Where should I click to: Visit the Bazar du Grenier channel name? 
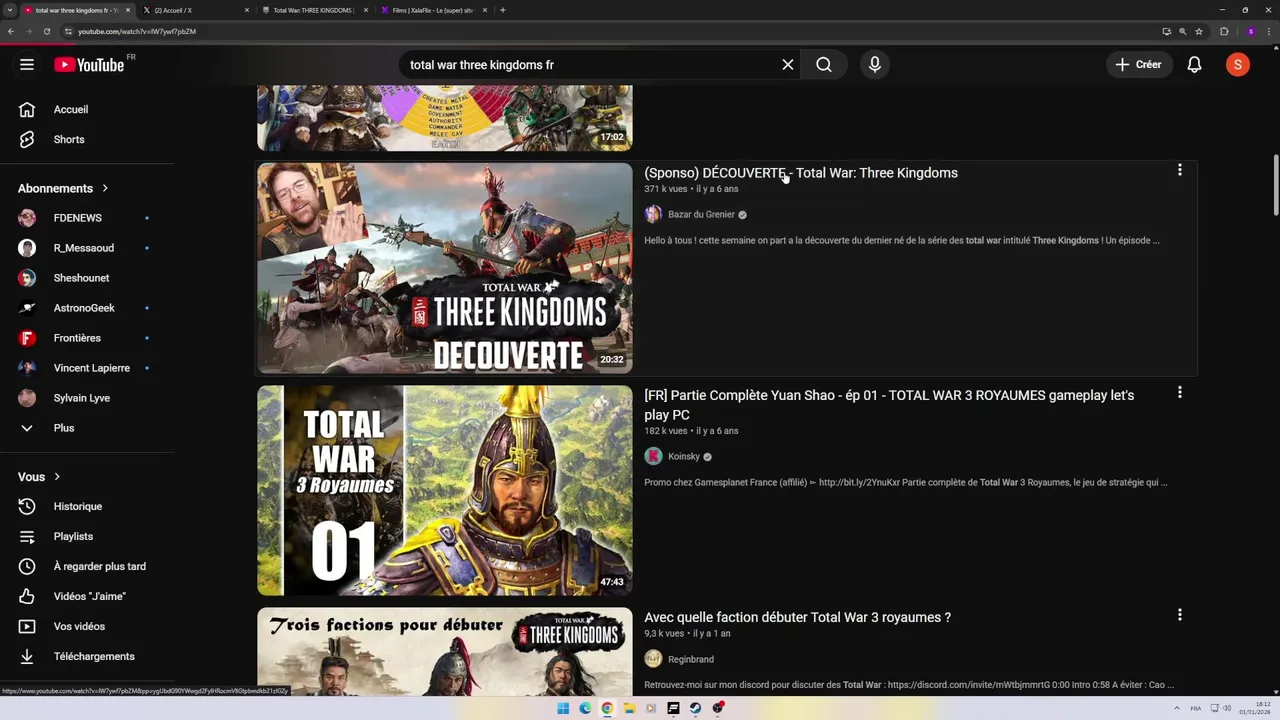pos(701,215)
